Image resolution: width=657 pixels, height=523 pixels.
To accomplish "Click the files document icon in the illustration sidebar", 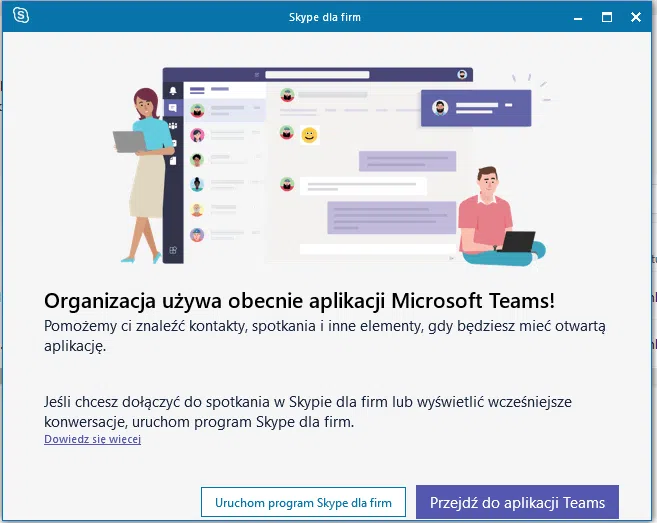I will [x=172, y=160].
